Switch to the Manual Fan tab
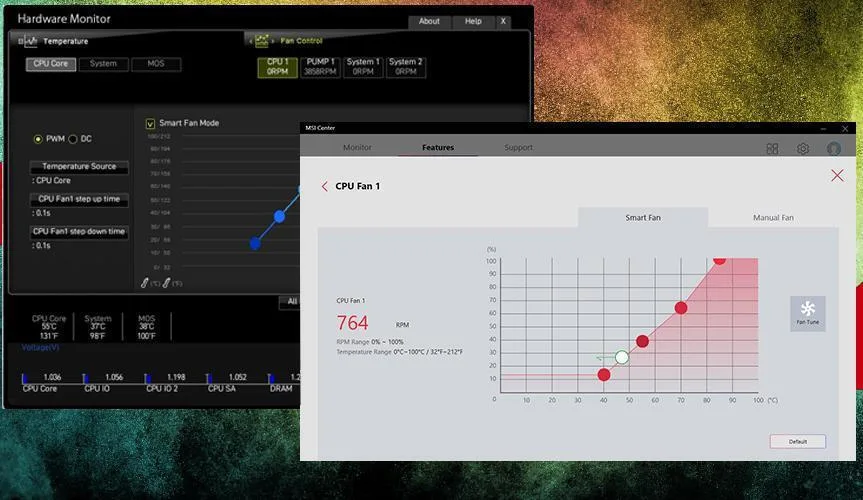The width and height of the screenshot is (863, 500). click(x=772, y=217)
